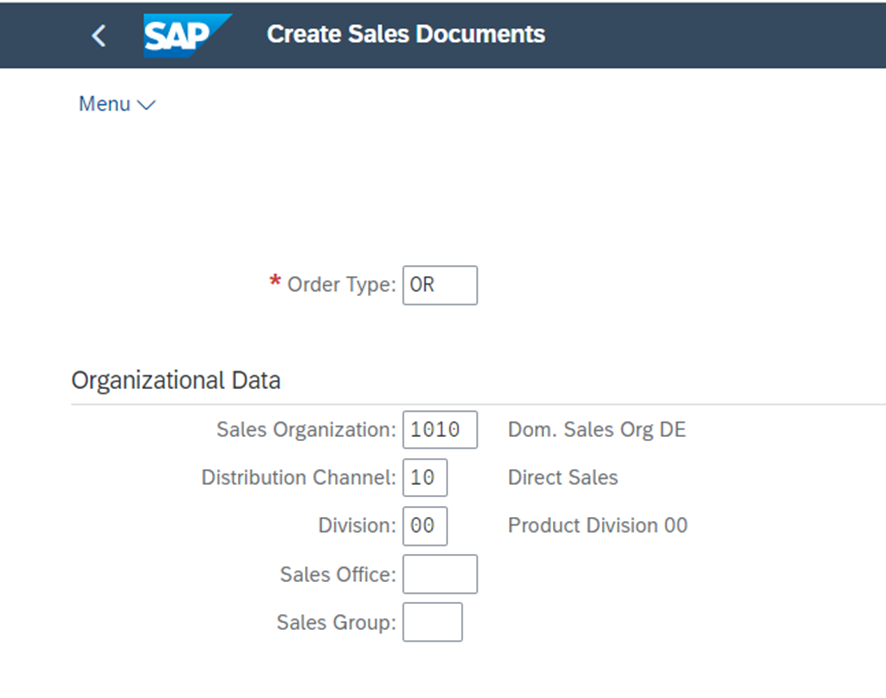Click the empty Sales Office field
This screenshot has height=698, width=886.
click(x=440, y=574)
